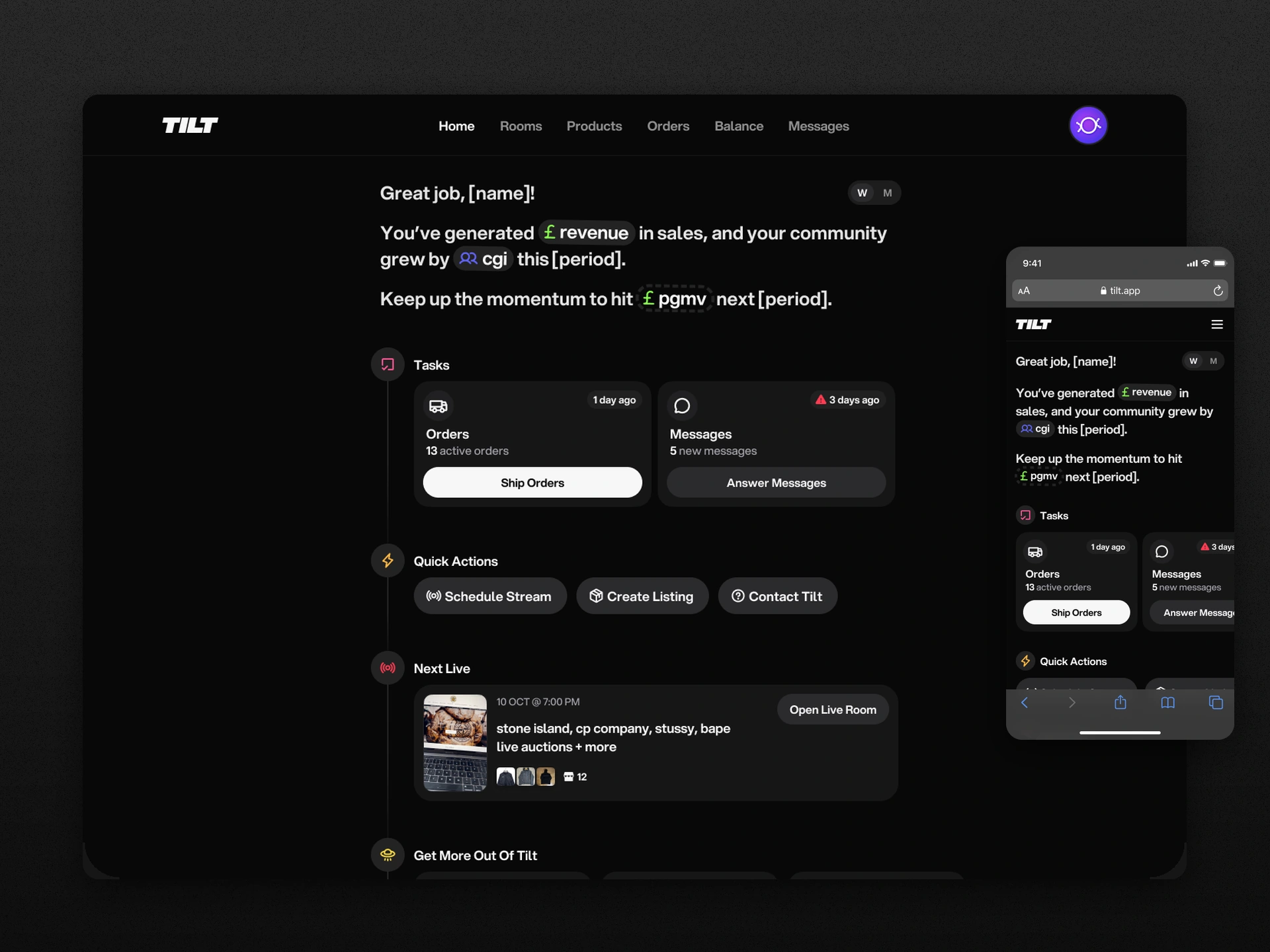The width and height of the screenshot is (1270, 952).
Task: Click the 3 days ago warning badge on desktop
Action: (847, 400)
